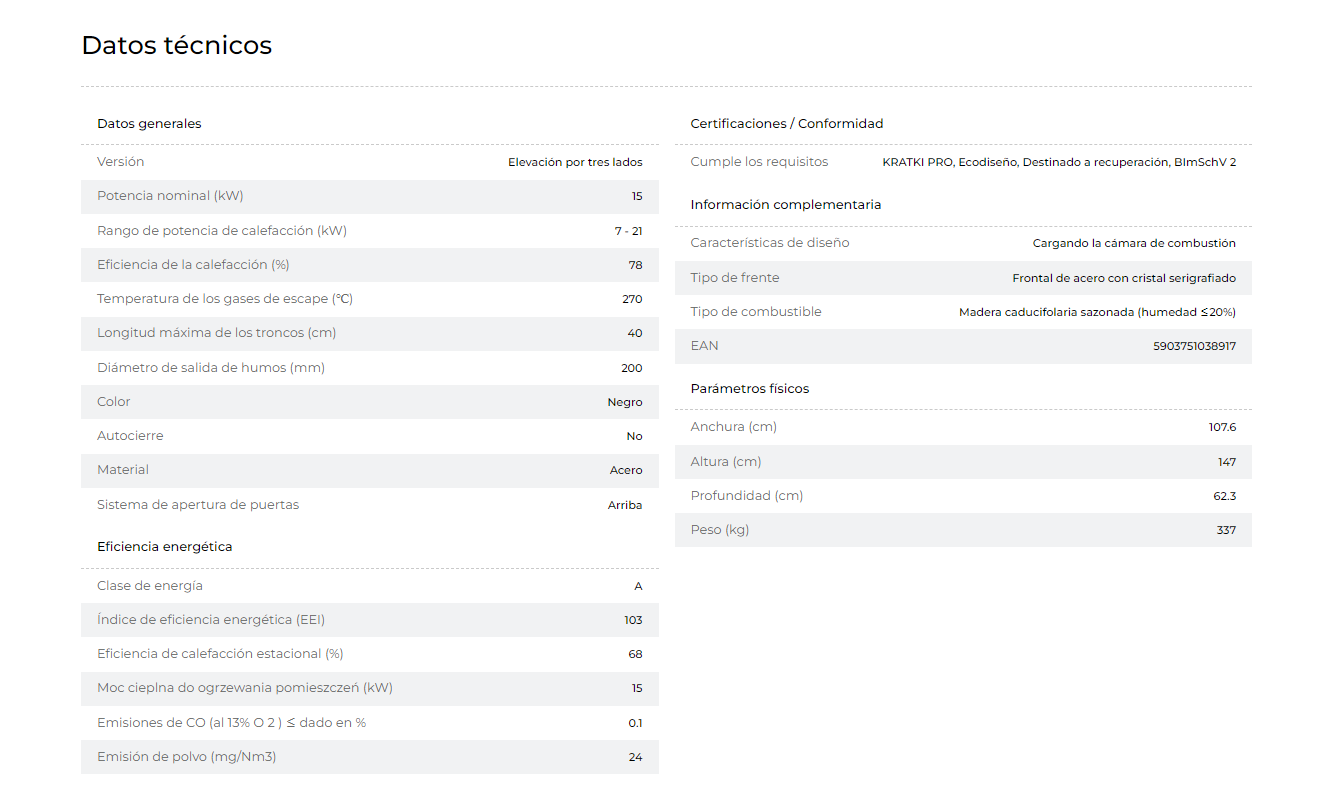Click the Tipo de combustible row

pyautogui.click(x=963, y=312)
